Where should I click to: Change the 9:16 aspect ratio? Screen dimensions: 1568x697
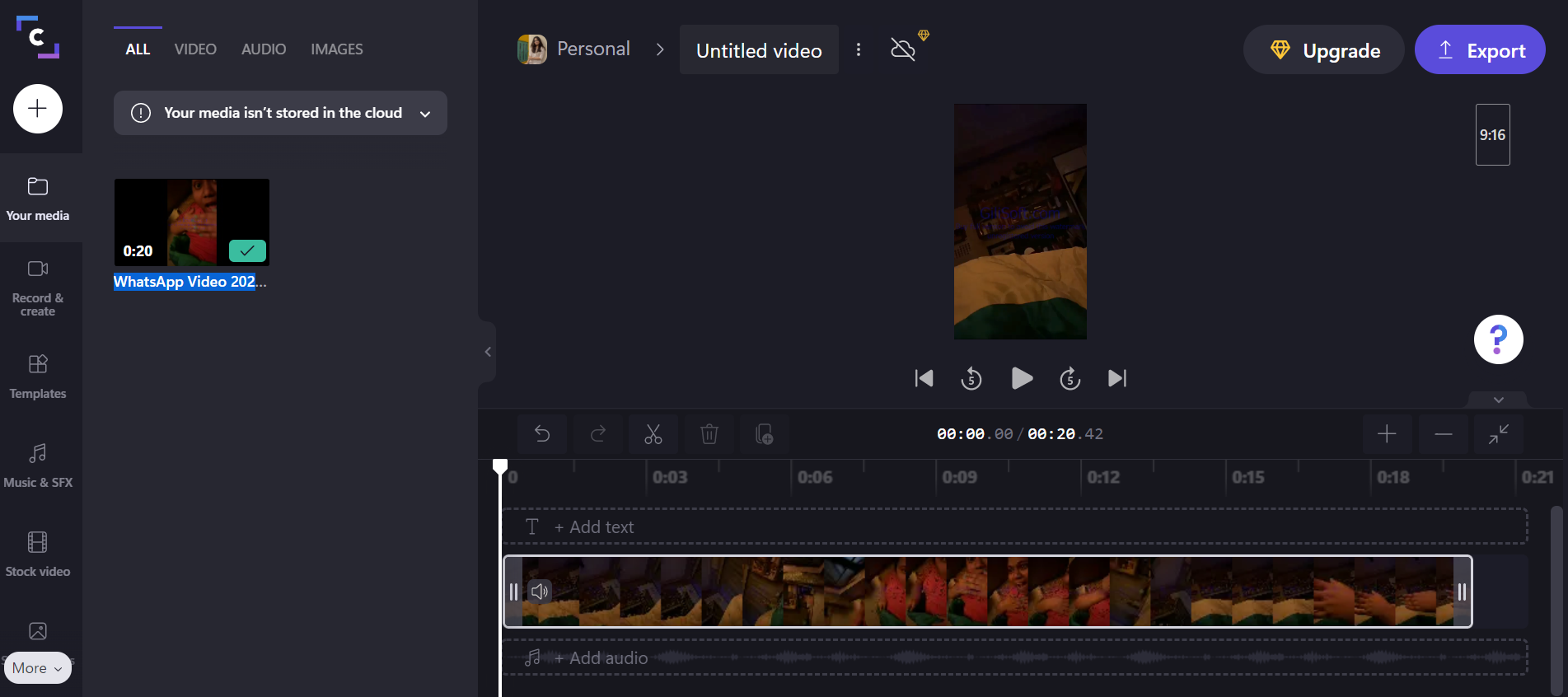[1492, 134]
